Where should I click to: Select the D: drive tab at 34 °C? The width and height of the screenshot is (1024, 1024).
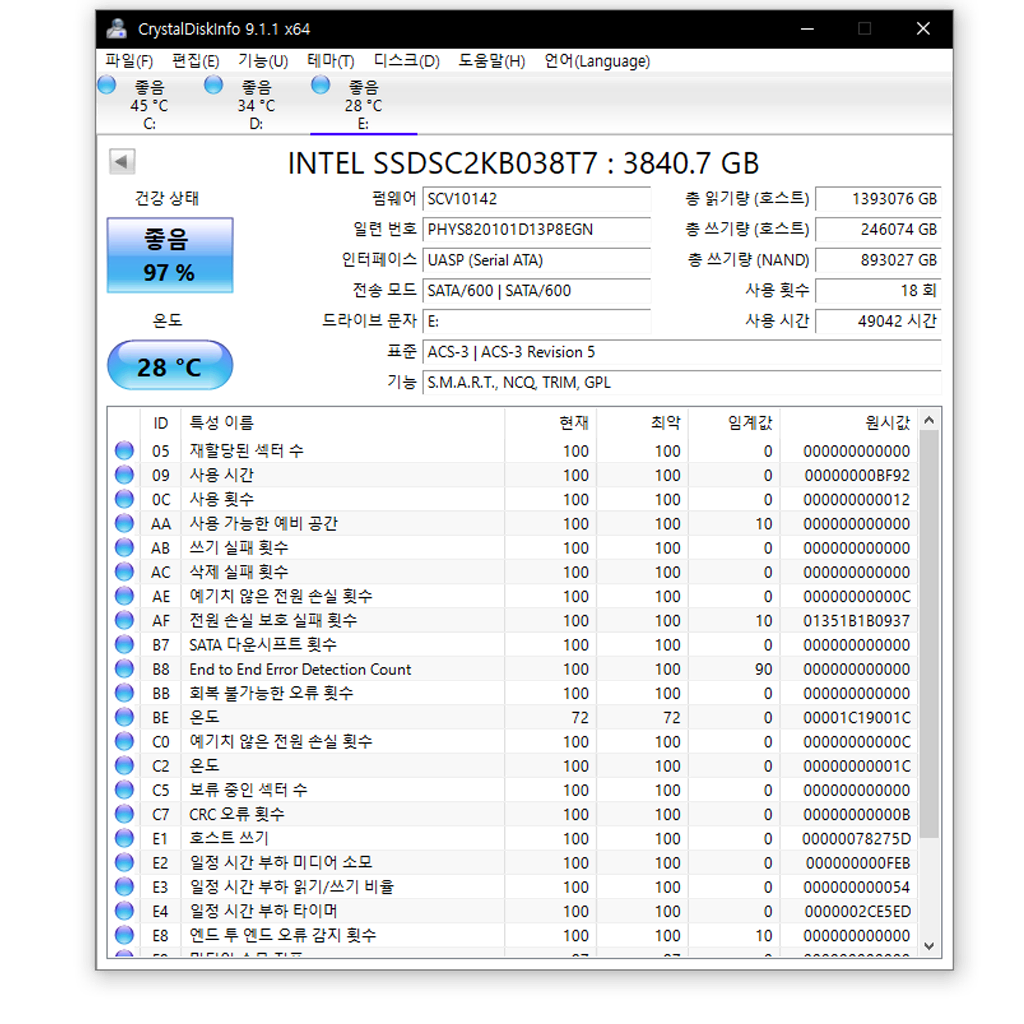[x=257, y=104]
